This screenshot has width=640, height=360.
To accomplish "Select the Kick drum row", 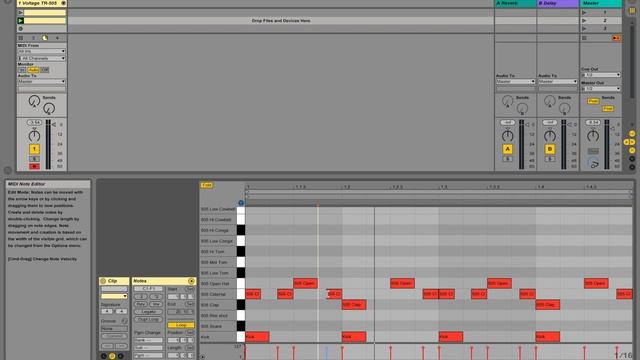I will tap(218, 337).
